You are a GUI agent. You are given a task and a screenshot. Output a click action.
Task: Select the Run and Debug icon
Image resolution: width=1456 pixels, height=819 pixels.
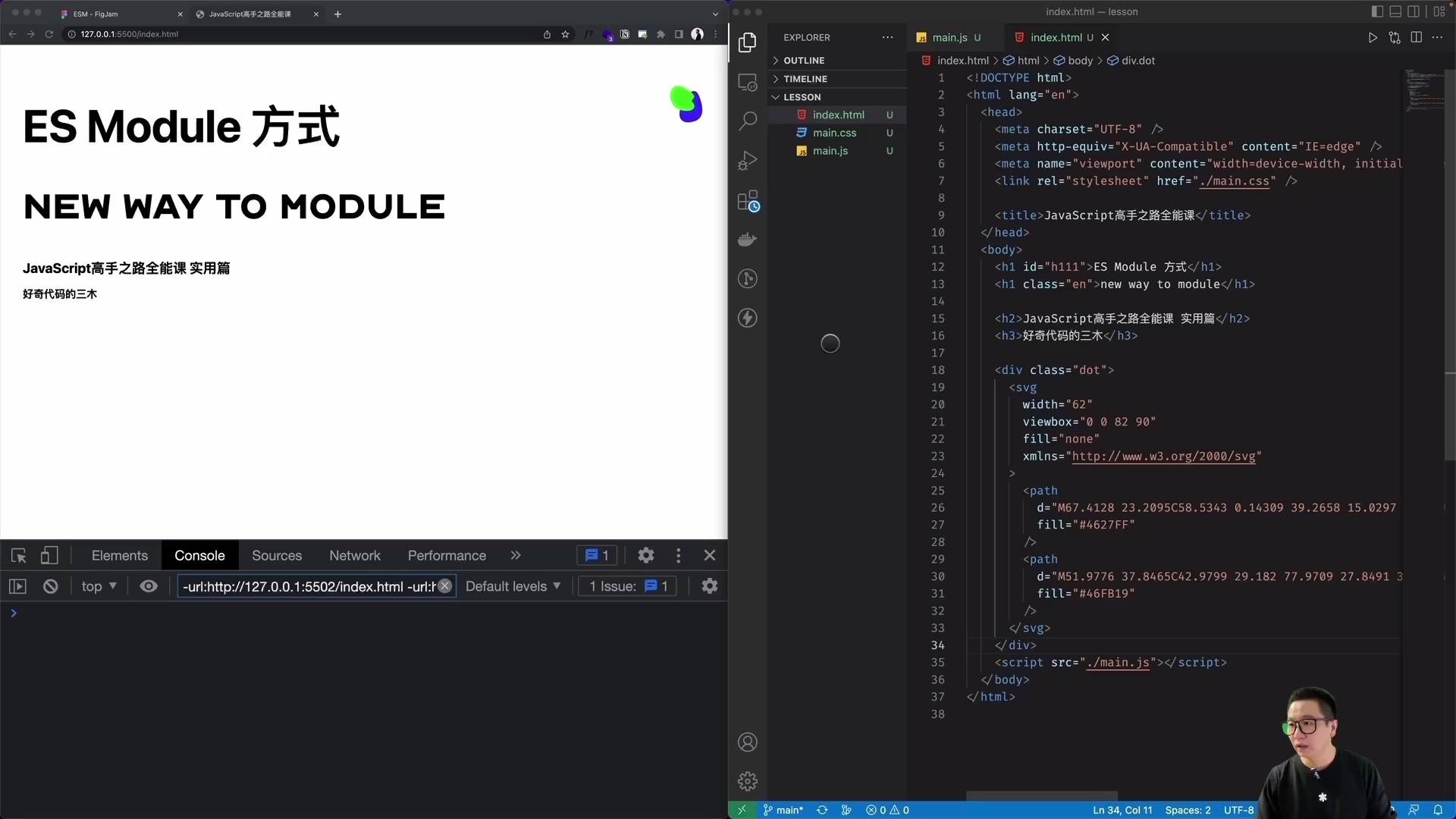748,160
